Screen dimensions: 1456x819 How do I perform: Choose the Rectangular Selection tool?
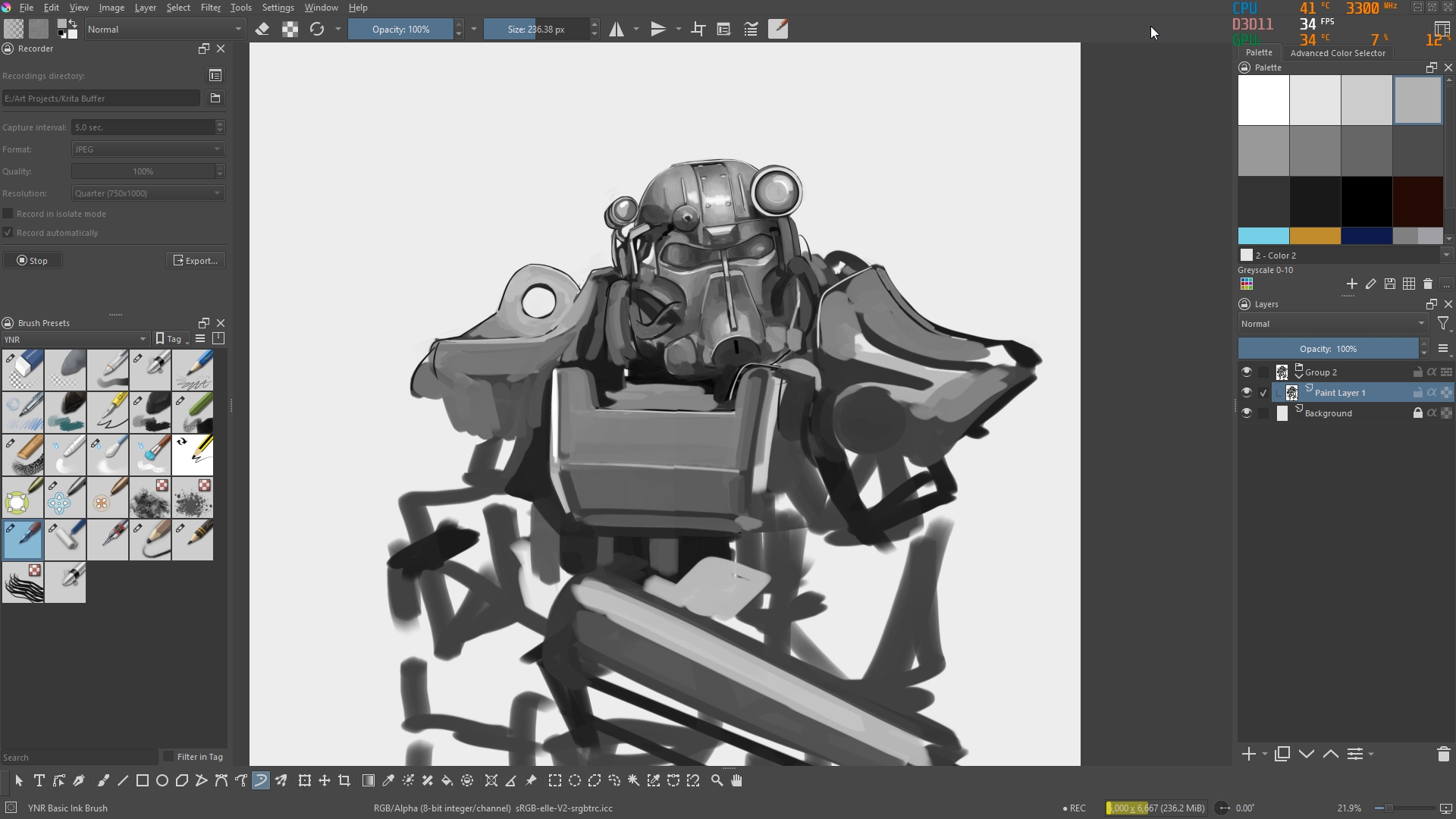(x=555, y=780)
